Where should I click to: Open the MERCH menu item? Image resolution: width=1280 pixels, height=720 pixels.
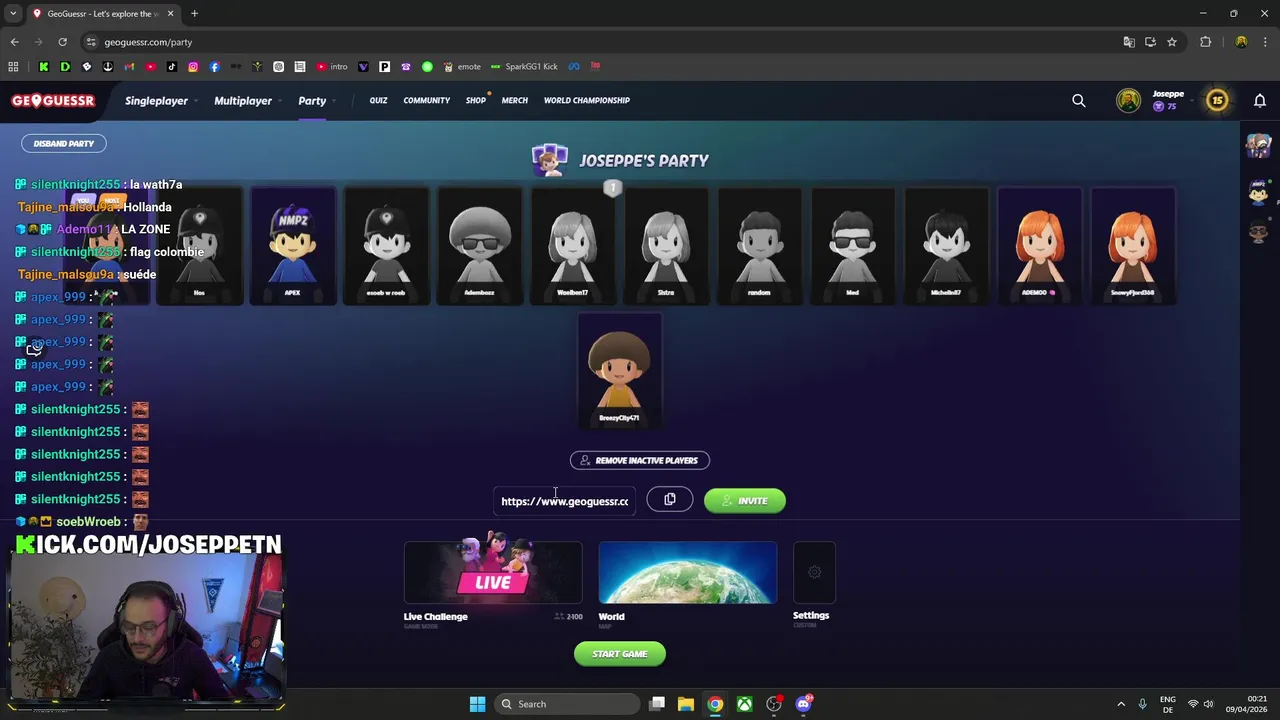(x=515, y=100)
